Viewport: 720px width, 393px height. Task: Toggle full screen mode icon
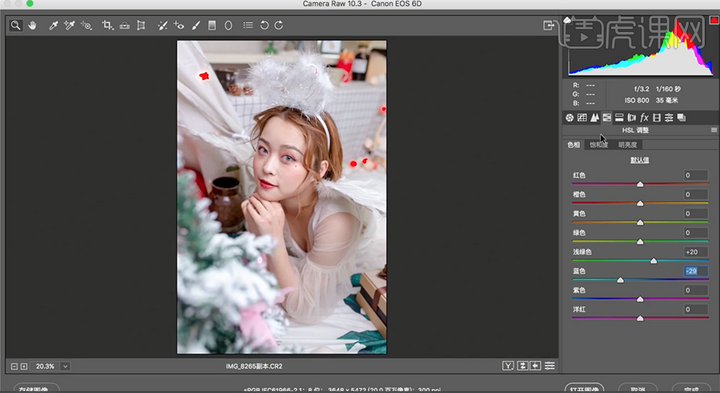pos(549,25)
